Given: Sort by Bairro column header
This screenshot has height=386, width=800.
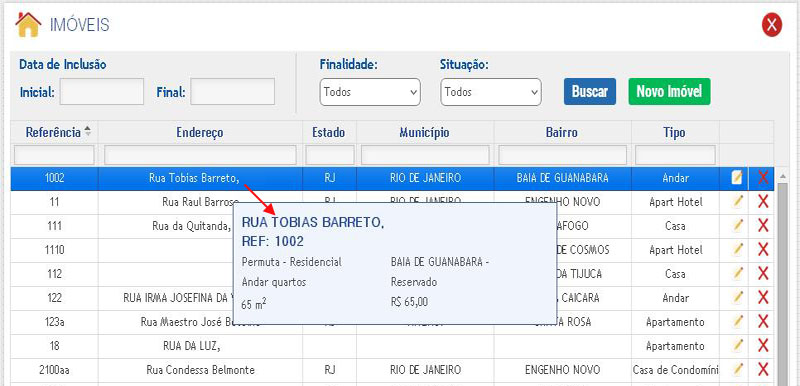Looking at the screenshot, I should [561, 133].
